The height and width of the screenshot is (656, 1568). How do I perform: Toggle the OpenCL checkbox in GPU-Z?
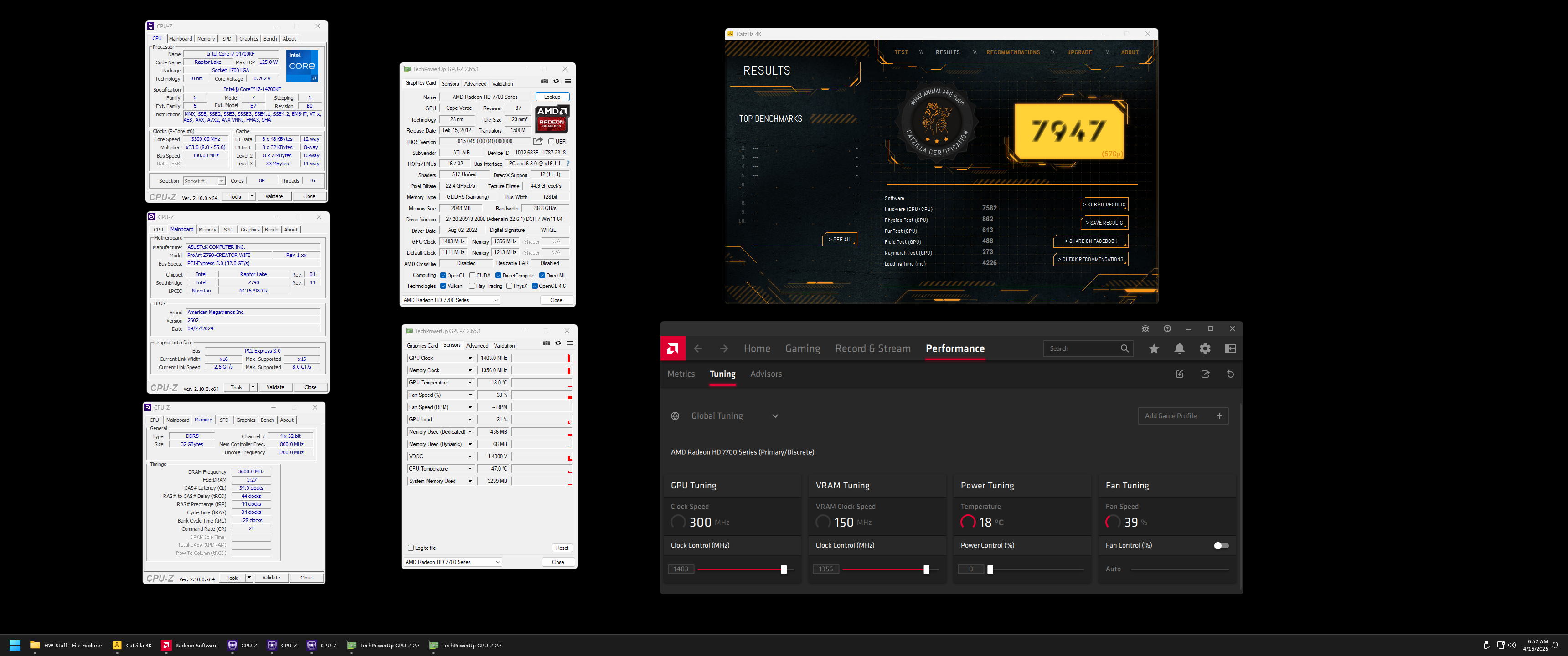[443, 276]
